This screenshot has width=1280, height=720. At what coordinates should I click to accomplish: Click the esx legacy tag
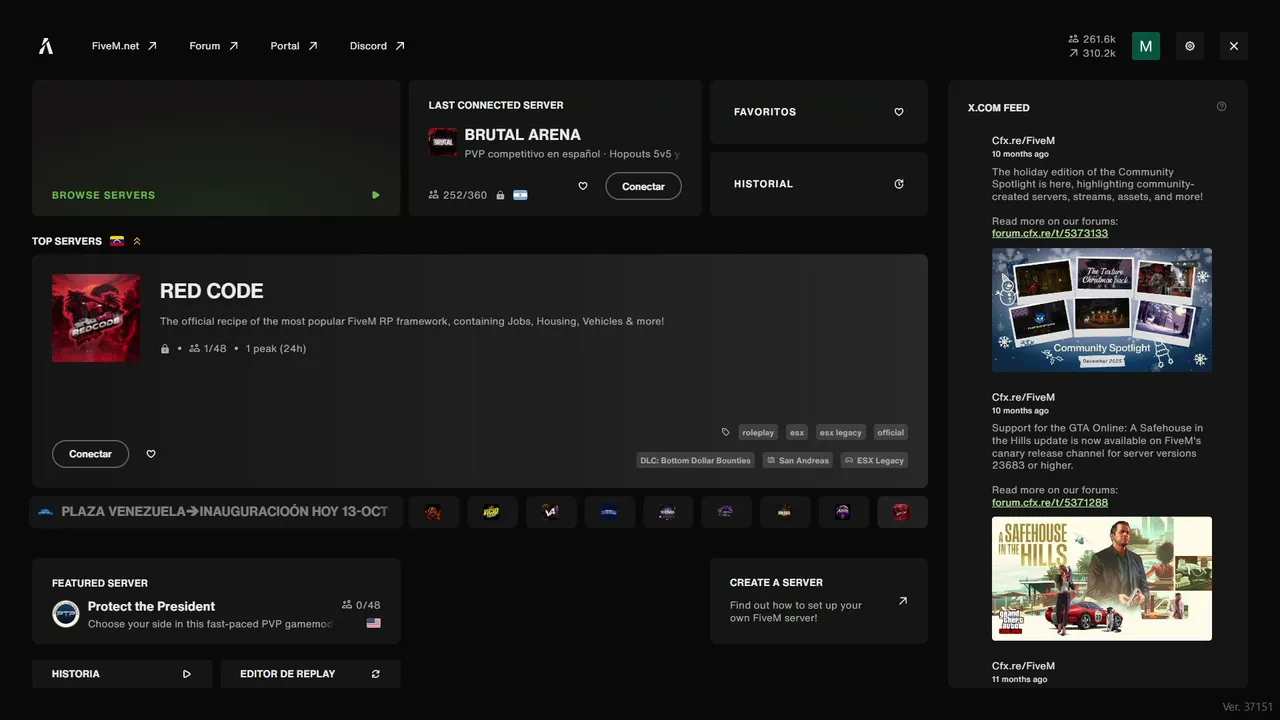click(840, 432)
